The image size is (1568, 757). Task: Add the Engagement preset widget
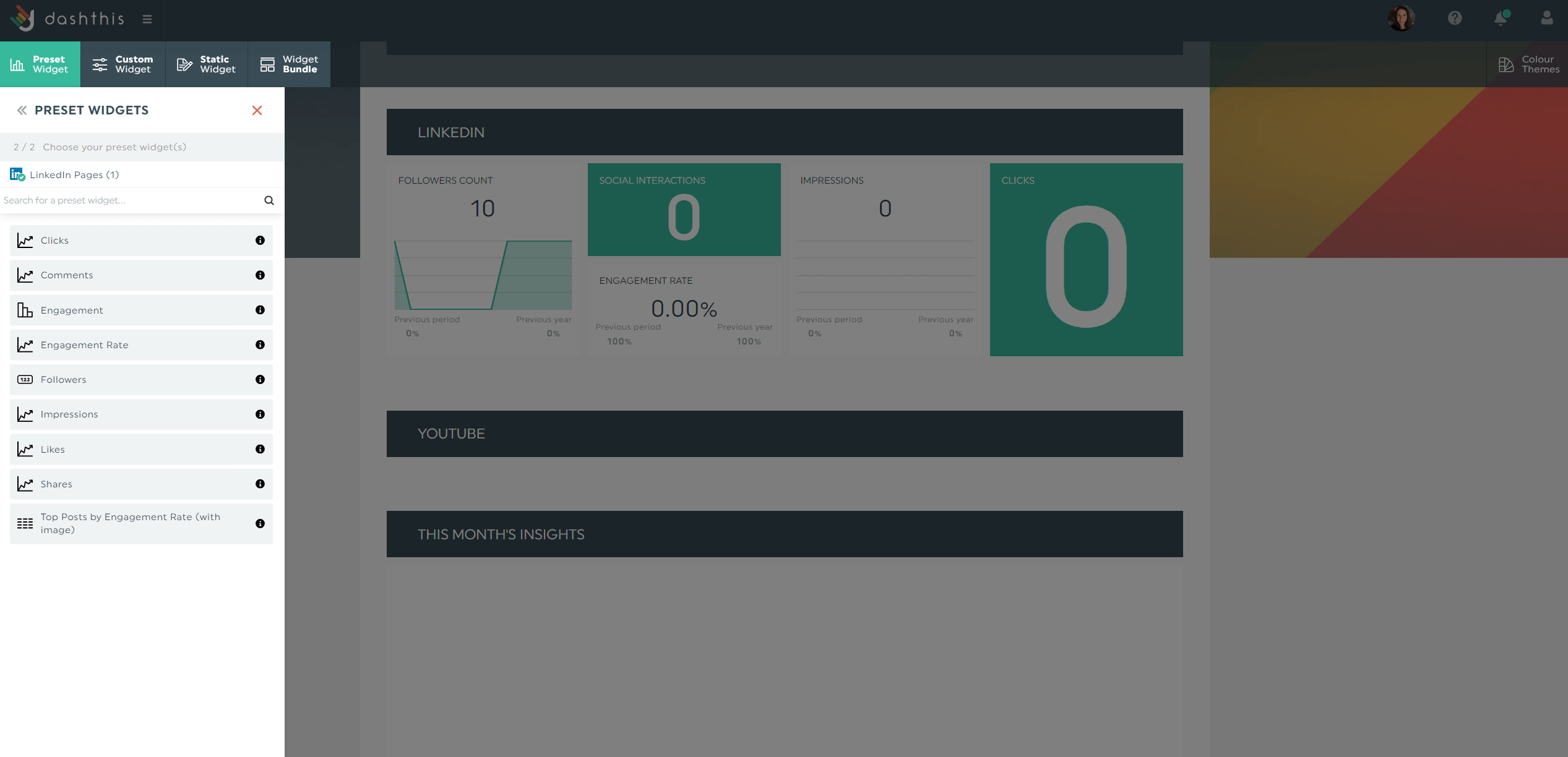point(141,310)
